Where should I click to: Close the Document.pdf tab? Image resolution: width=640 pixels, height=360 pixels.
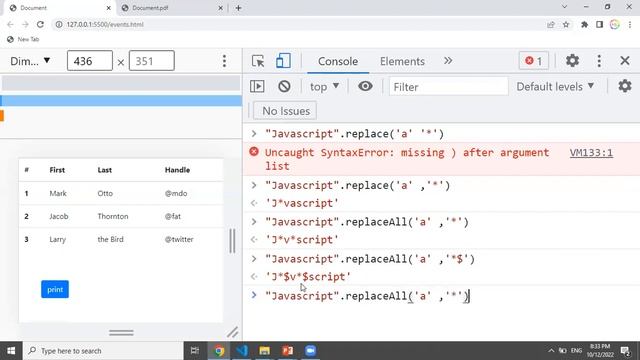pyautogui.click(x=220, y=8)
